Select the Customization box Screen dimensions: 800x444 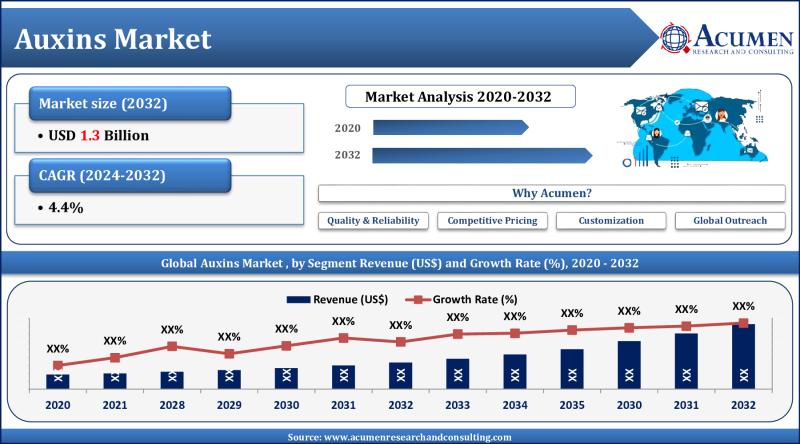[x=612, y=220]
